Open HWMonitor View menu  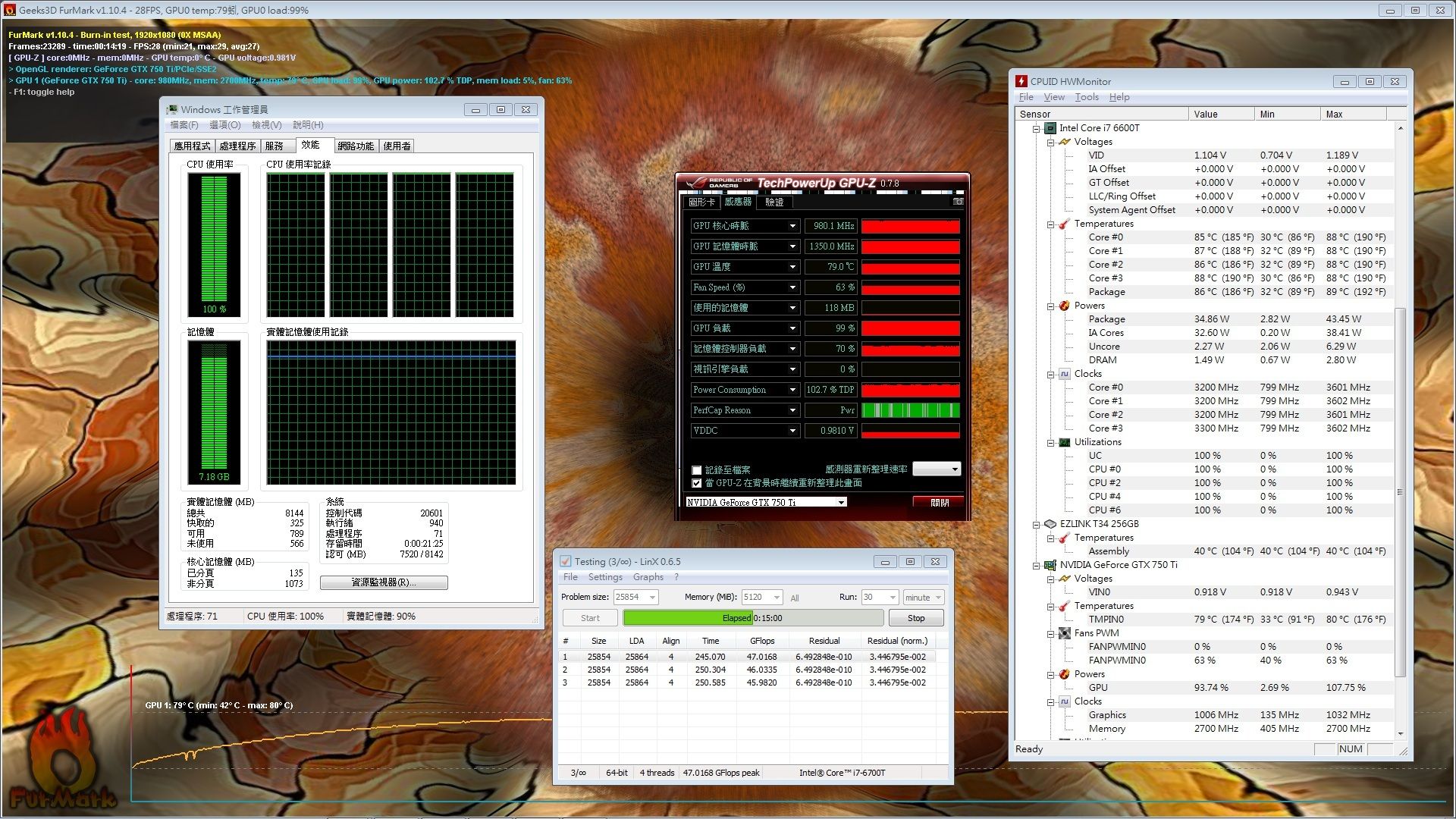[1054, 97]
